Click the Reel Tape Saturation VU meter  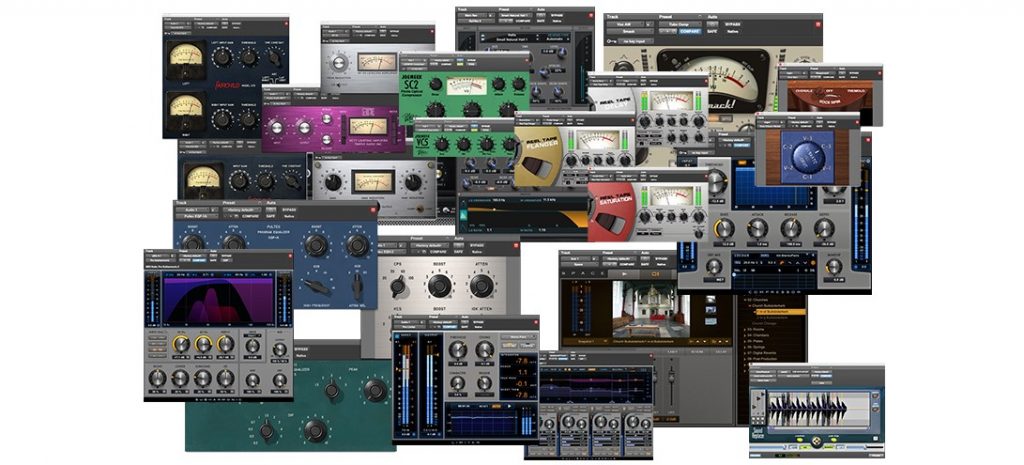[672, 195]
